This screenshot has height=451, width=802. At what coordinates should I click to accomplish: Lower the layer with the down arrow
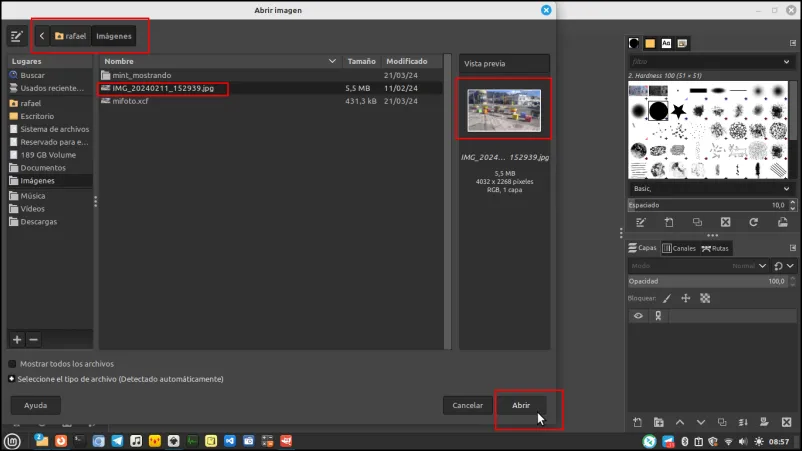[701, 422]
